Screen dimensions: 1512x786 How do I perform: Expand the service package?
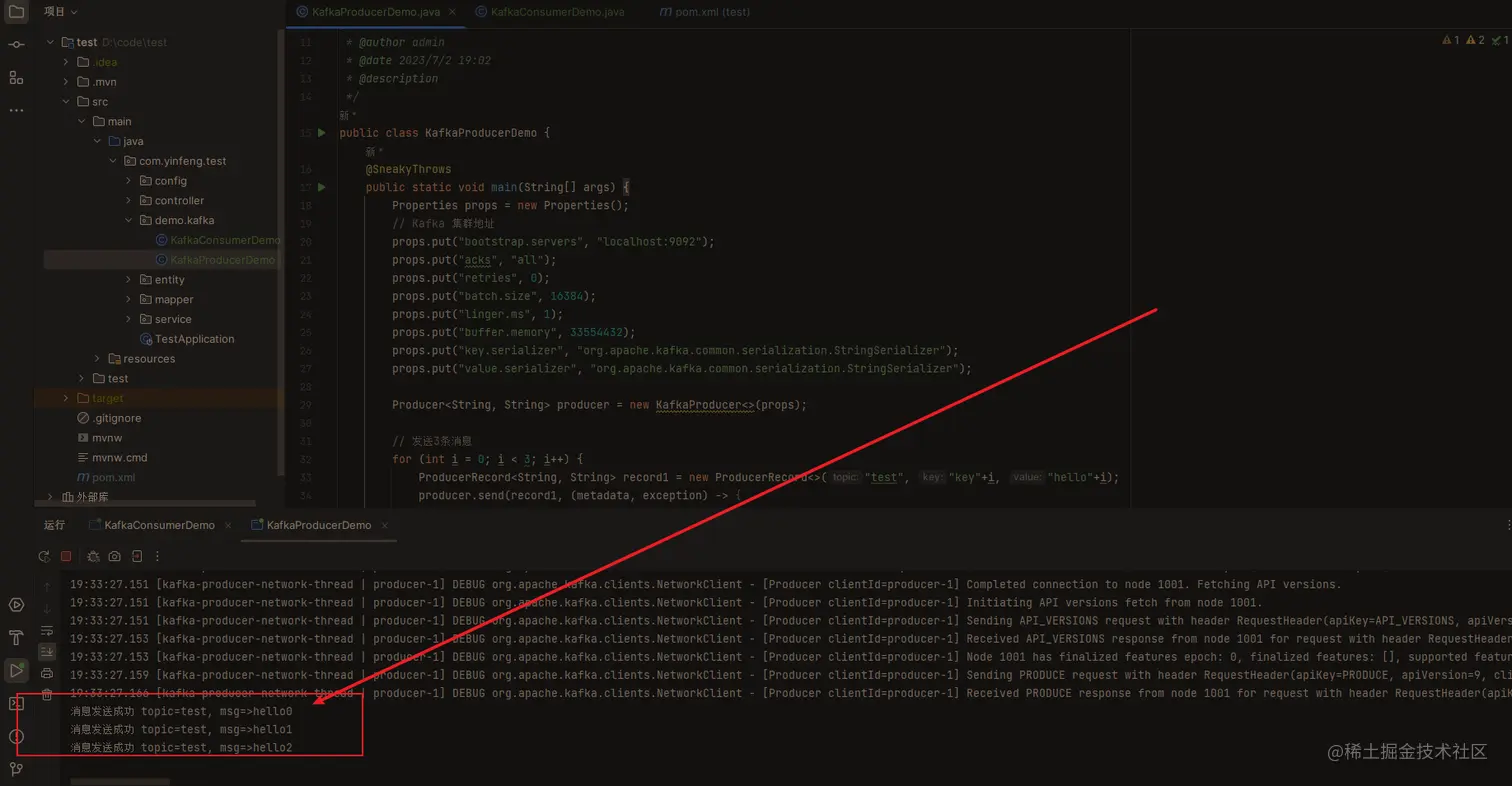pyautogui.click(x=129, y=319)
